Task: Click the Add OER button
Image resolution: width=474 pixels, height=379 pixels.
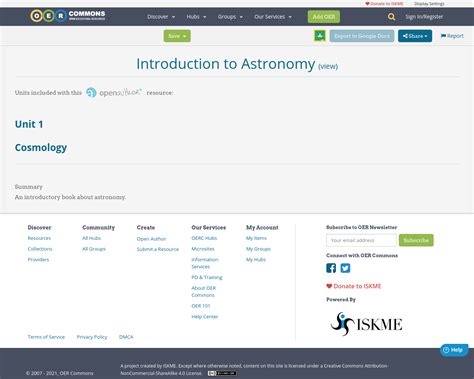Action: point(324,17)
